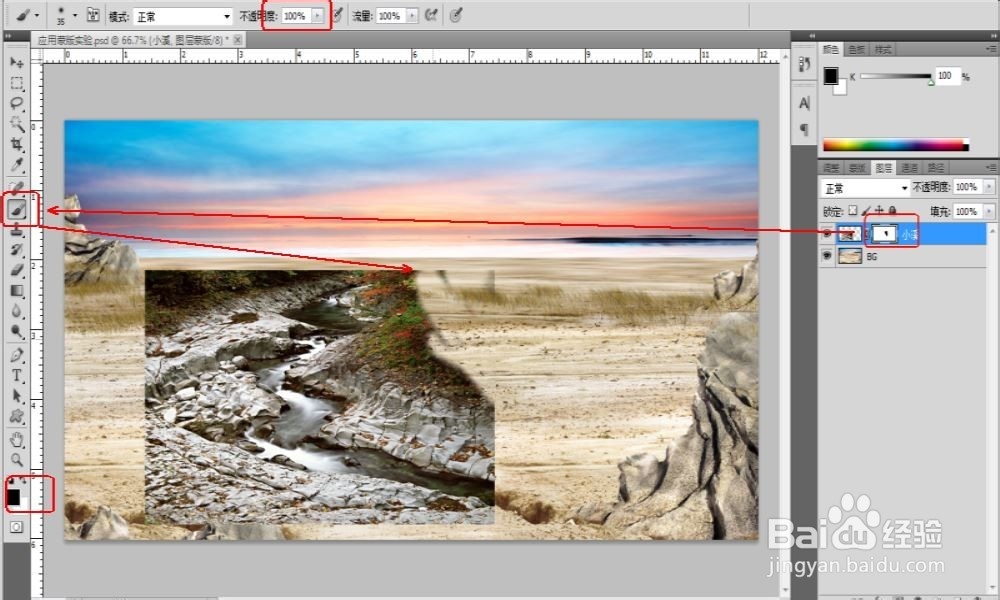Select the Eraser tool
1000x600 pixels.
tap(17, 270)
